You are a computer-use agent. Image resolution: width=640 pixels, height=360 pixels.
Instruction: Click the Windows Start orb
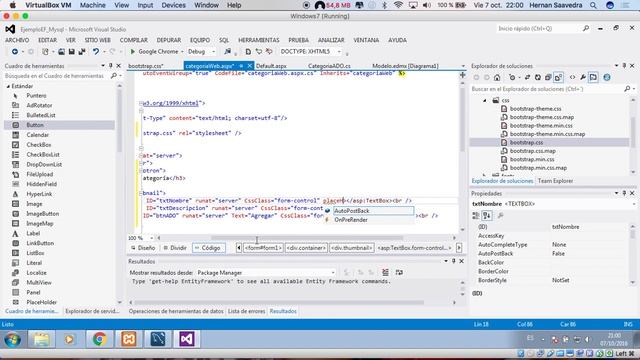13,340
